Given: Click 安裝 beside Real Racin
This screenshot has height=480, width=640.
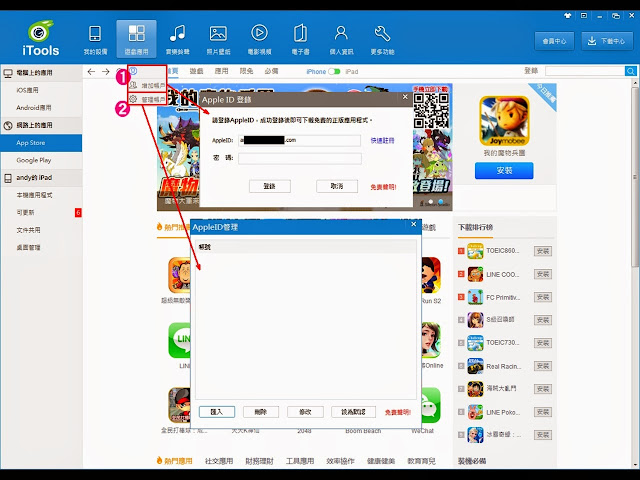Looking at the screenshot, I should [x=543, y=366].
